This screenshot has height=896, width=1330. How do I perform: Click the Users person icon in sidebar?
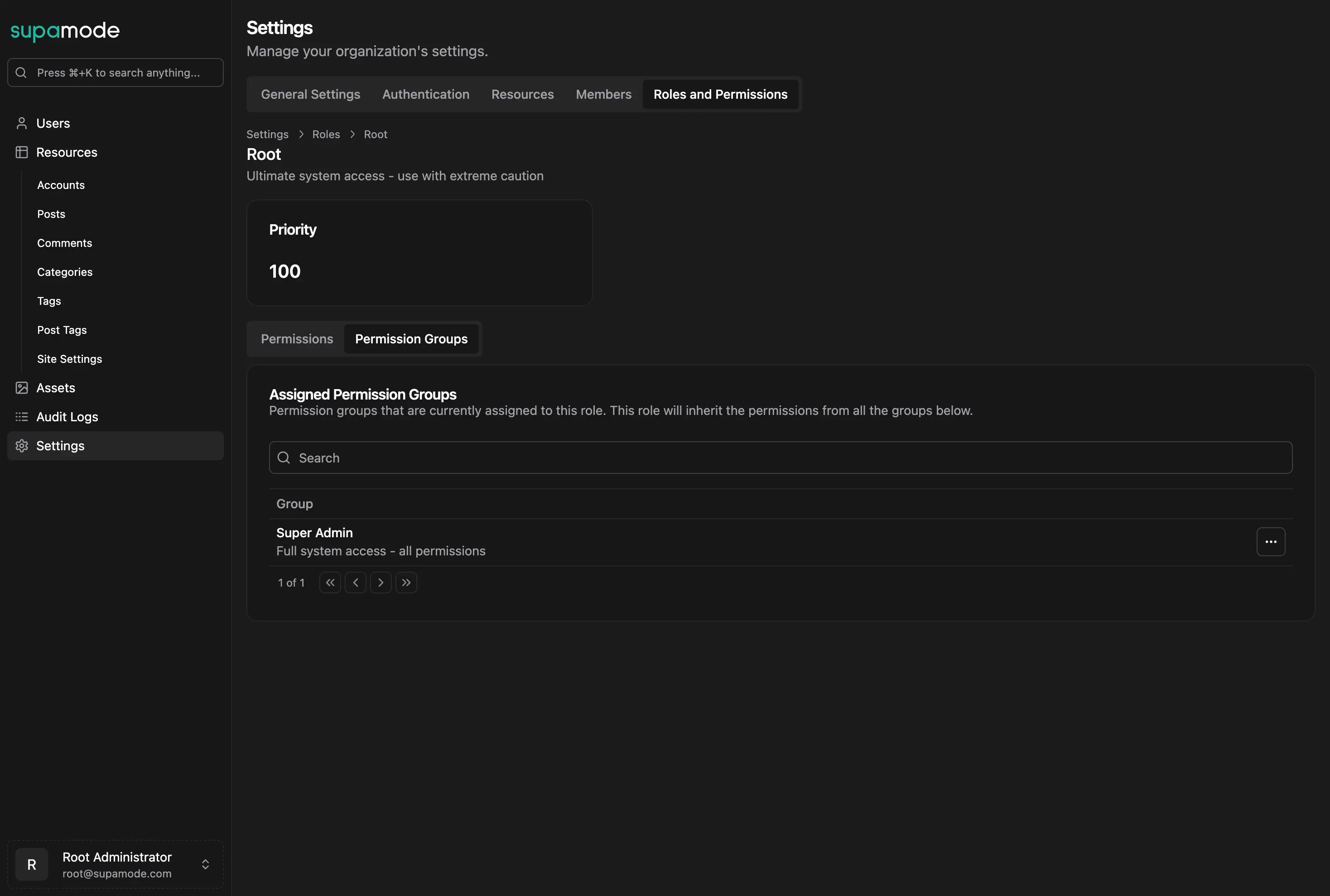tap(22, 123)
